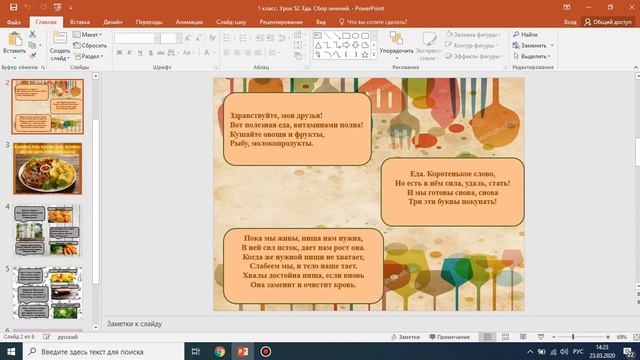640x360 pixels.
Task: Collapse the ribbon with chevron
Action: coord(636,67)
